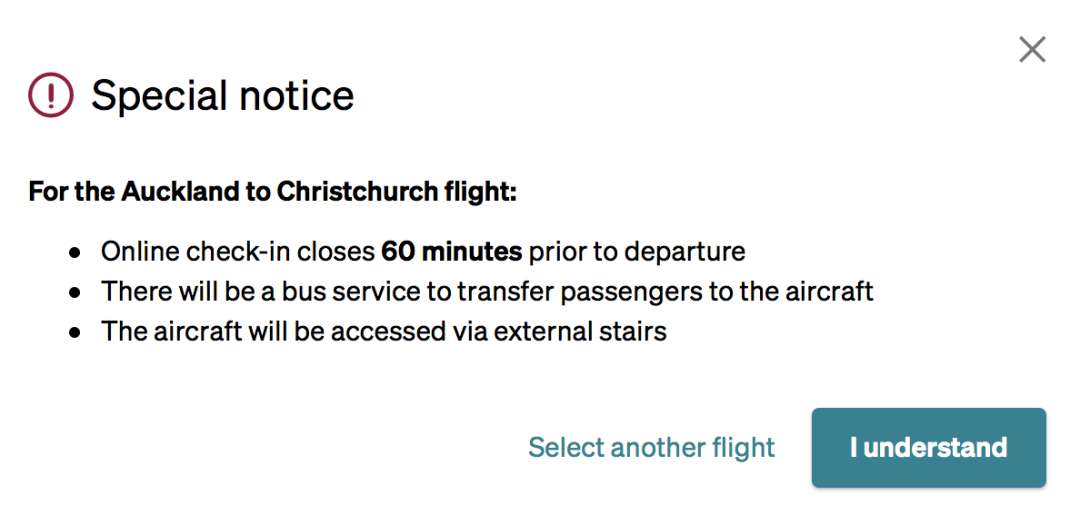Click the Online check-in closes bullet line
The height and width of the screenshot is (525, 1080).
click(x=423, y=251)
